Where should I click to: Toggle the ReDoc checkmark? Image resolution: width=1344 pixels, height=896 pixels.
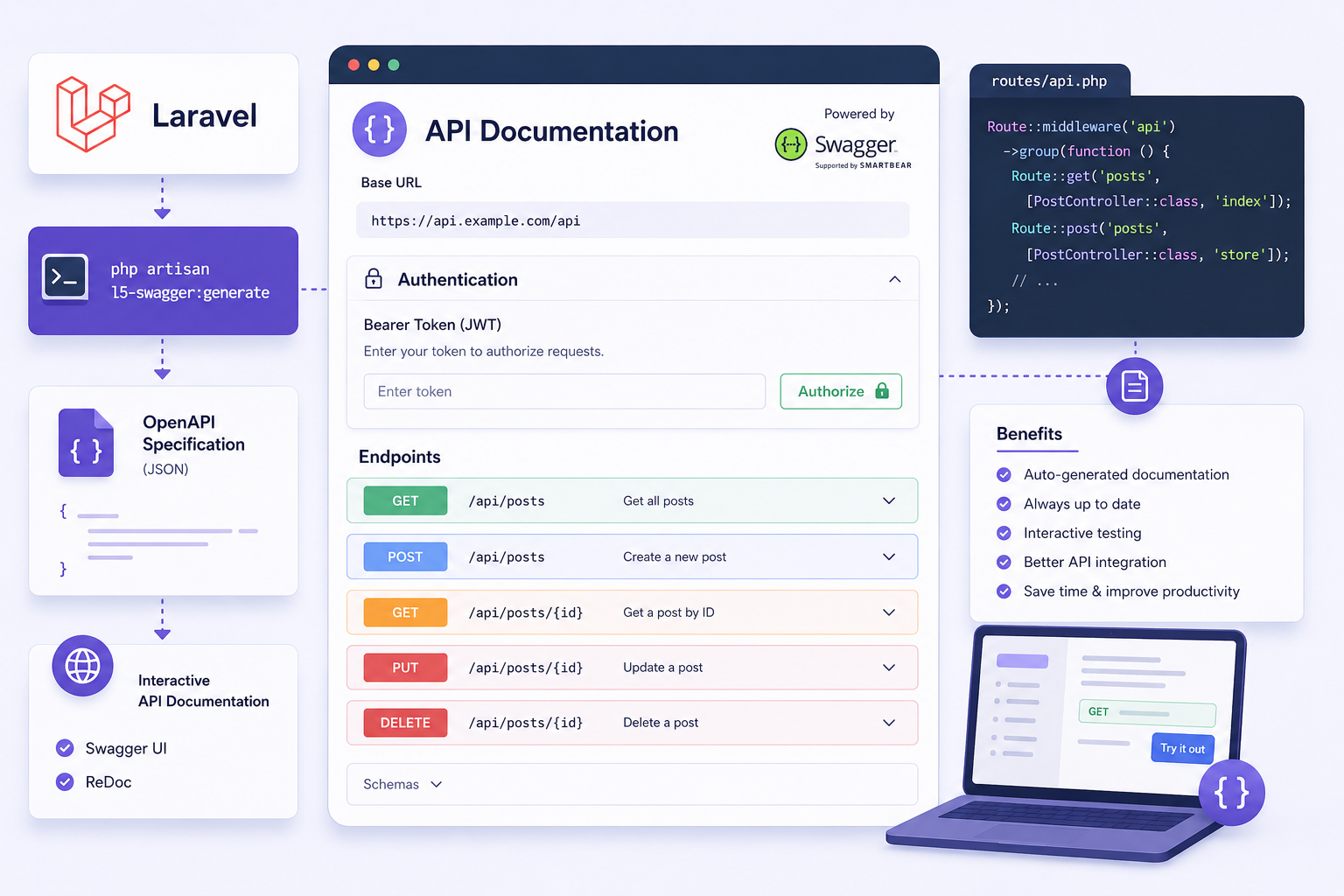point(65,781)
